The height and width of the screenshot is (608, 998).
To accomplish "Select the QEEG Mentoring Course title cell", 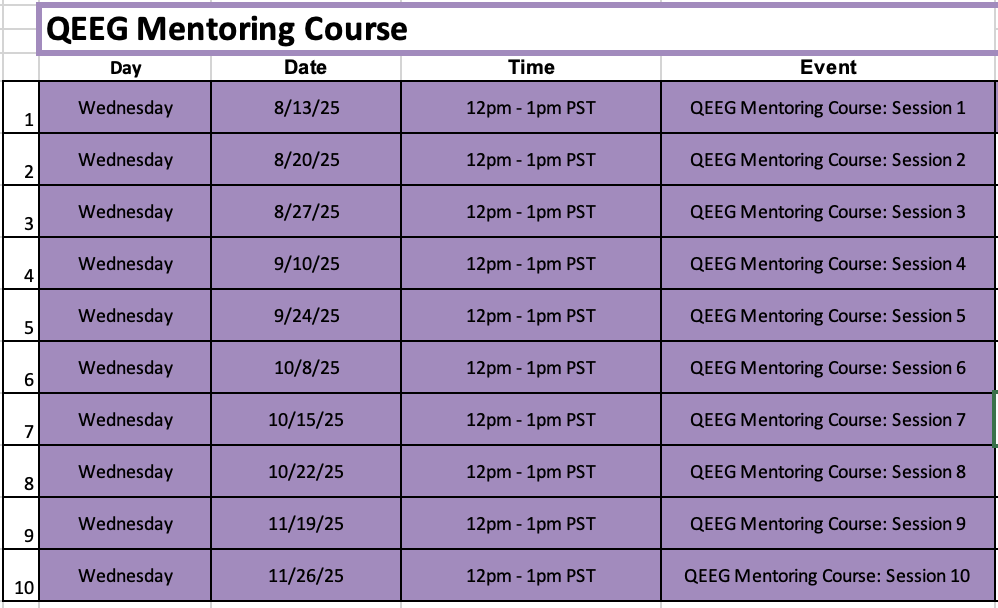I will (x=518, y=29).
